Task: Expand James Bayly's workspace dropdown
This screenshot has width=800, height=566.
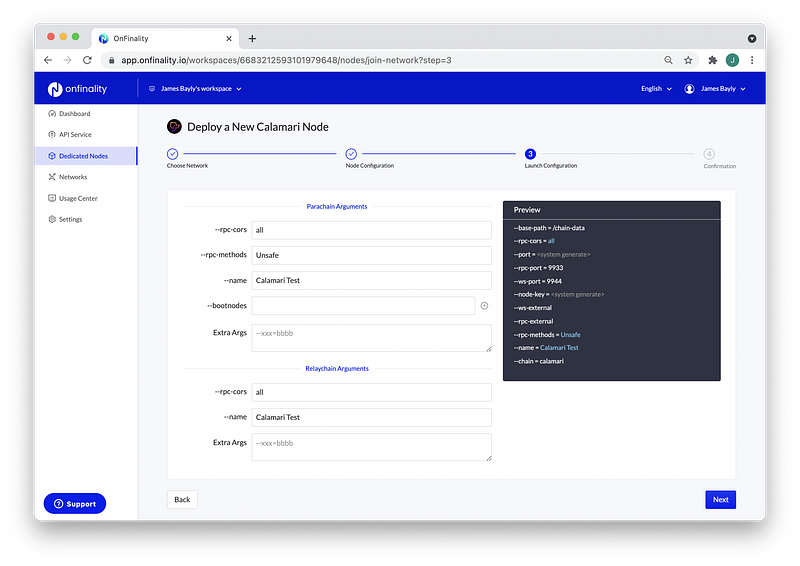Action: point(195,89)
